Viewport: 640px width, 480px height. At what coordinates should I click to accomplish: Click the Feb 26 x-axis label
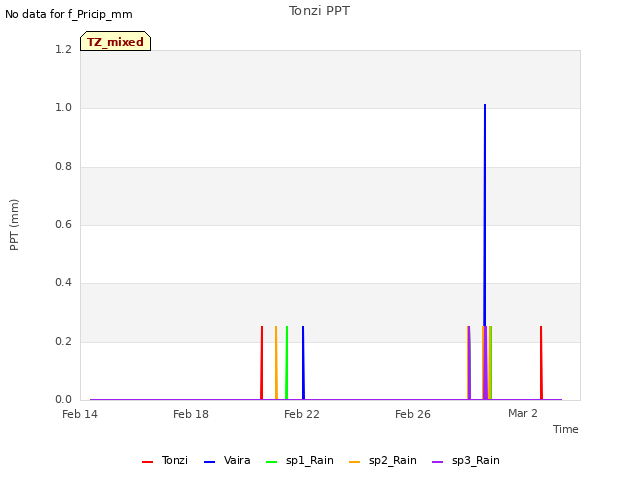click(413, 414)
